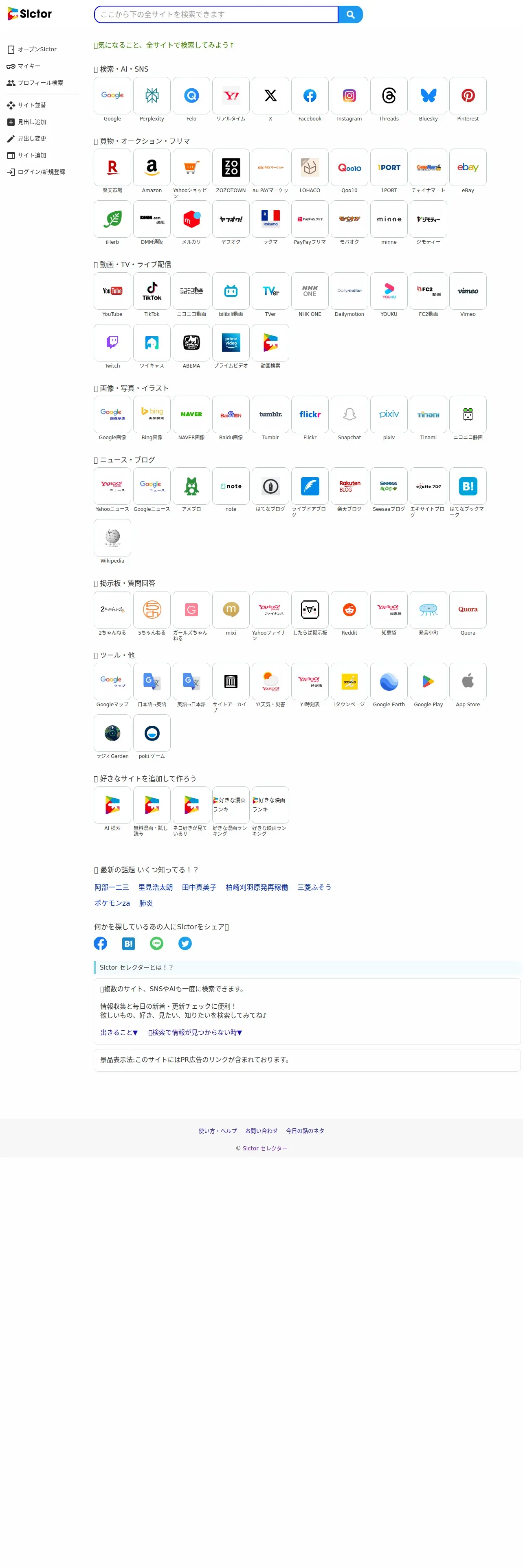
Task: Pick the note blog icon
Action: coord(231,486)
